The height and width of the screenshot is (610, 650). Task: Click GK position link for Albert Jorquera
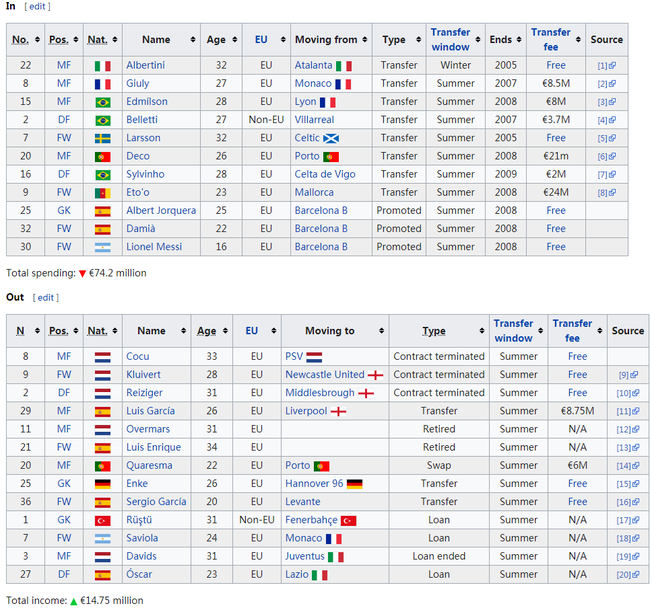click(64, 211)
